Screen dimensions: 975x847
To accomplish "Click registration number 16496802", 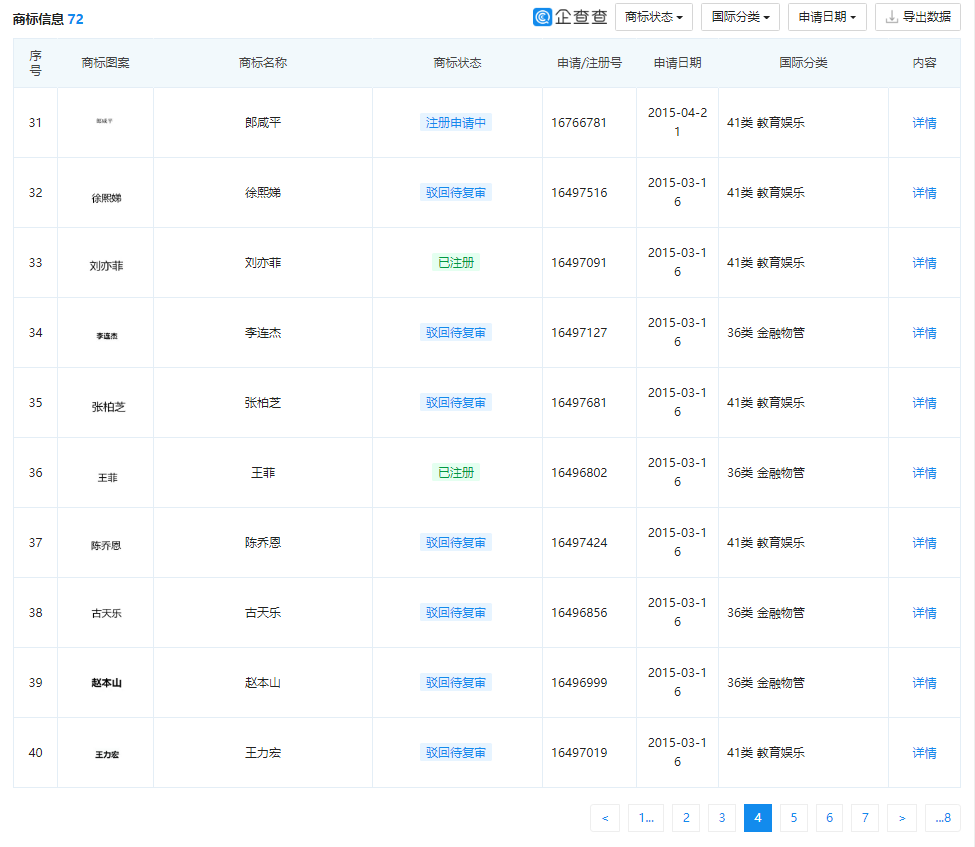I will pyautogui.click(x=579, y=473).
